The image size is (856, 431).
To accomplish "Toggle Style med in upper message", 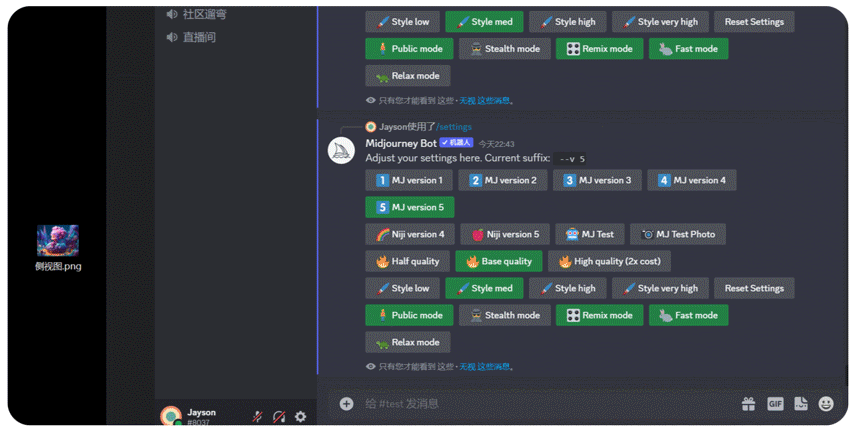I will point(484,22).
